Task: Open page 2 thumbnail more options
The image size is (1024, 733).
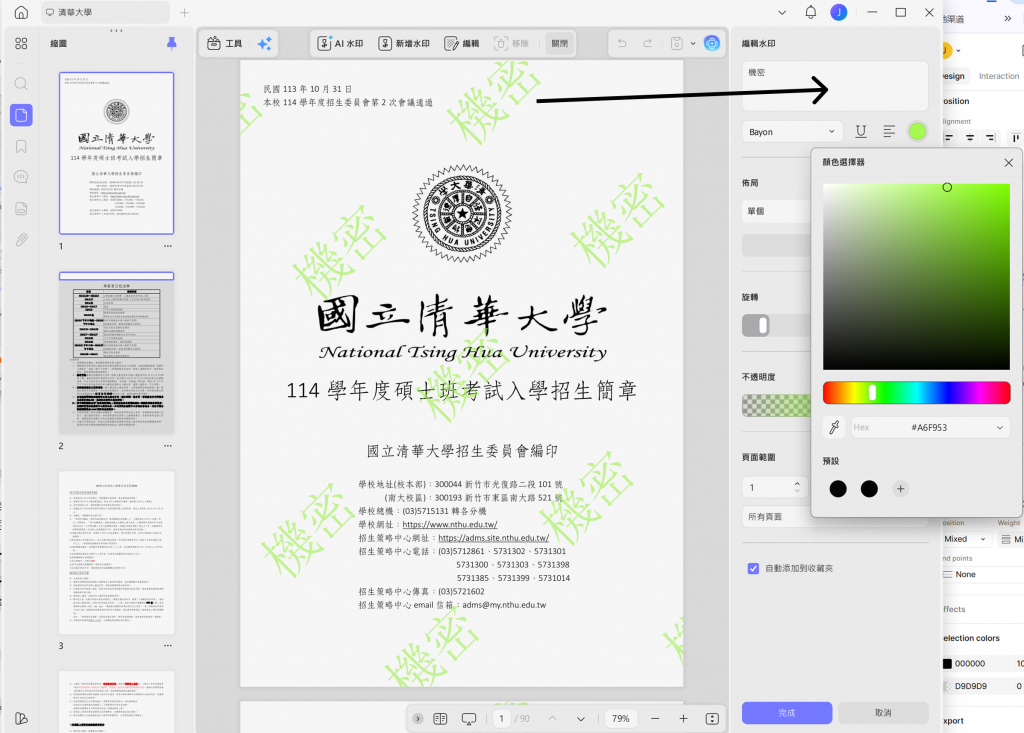Action: coord(168,446)
